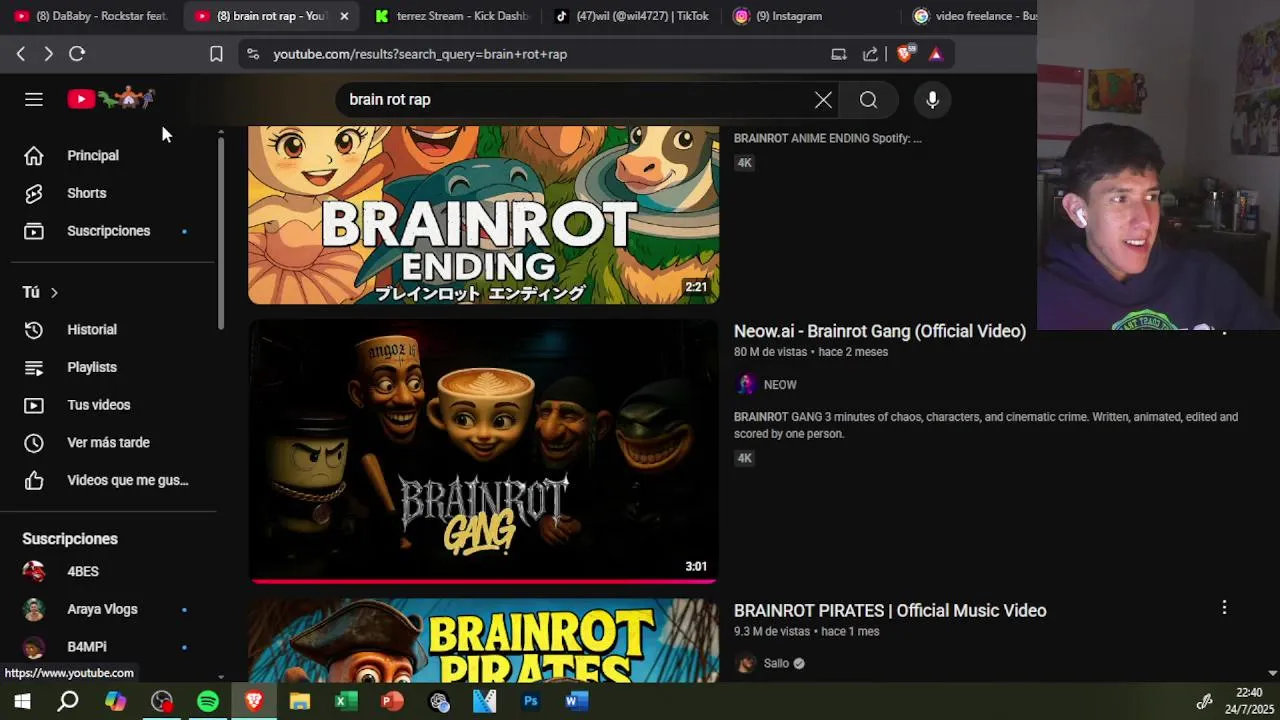Clear the search box with the X icon

(x=823, y=100)
